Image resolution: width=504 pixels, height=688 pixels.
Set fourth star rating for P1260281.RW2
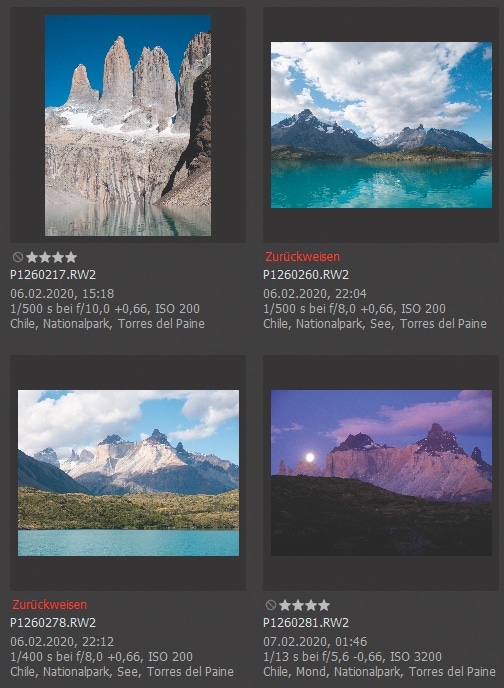[x=324, y=606]
